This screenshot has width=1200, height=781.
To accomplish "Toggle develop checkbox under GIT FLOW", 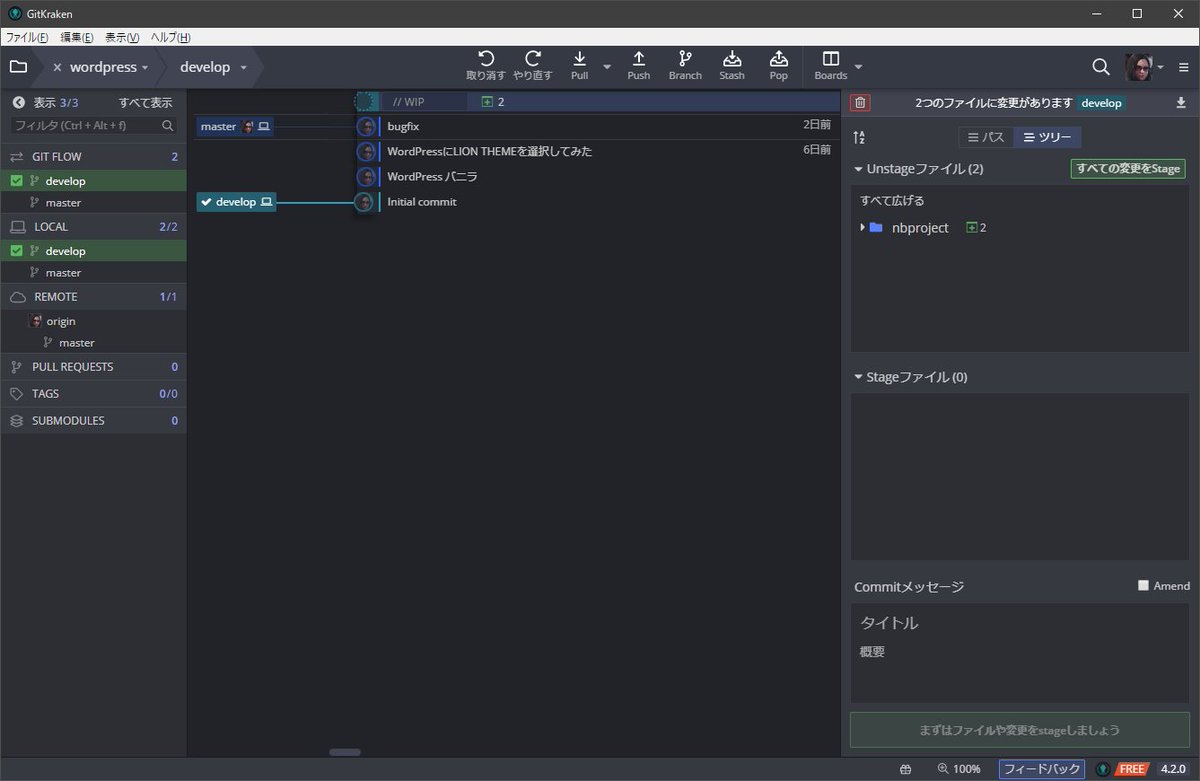I will tap(16, 181).
